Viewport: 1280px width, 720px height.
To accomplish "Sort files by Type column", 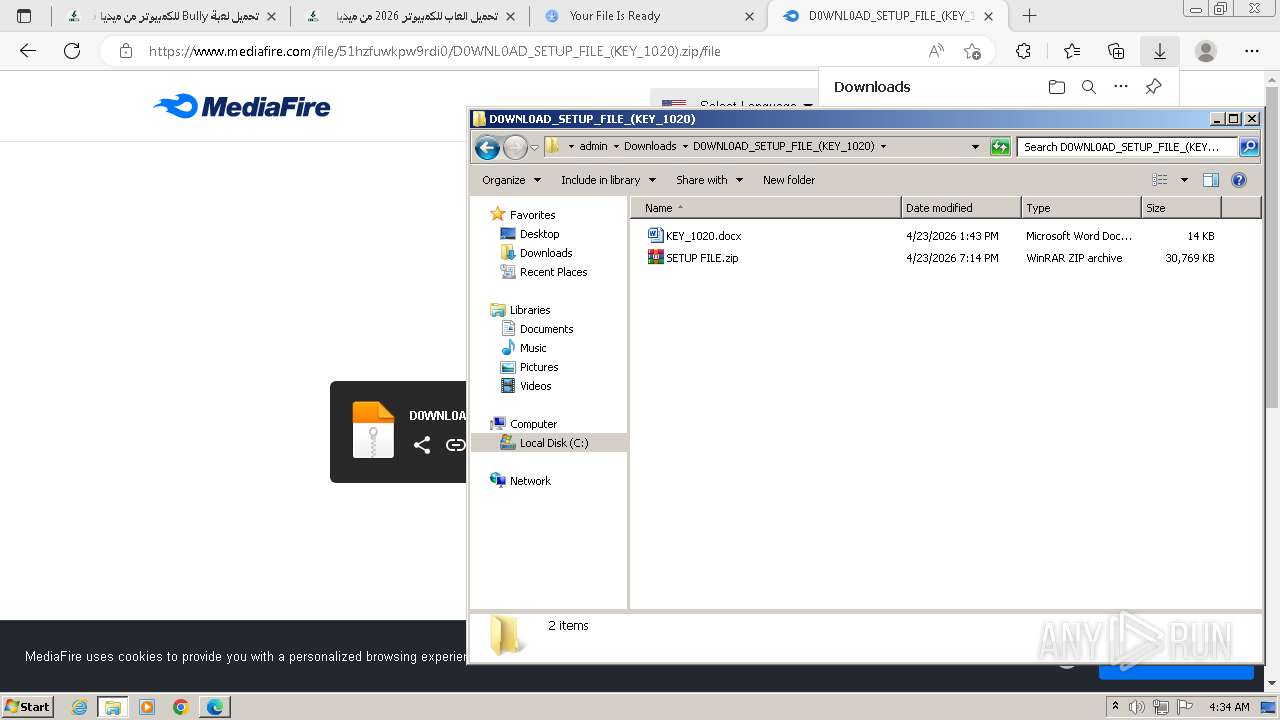I will pos(1081,208).
